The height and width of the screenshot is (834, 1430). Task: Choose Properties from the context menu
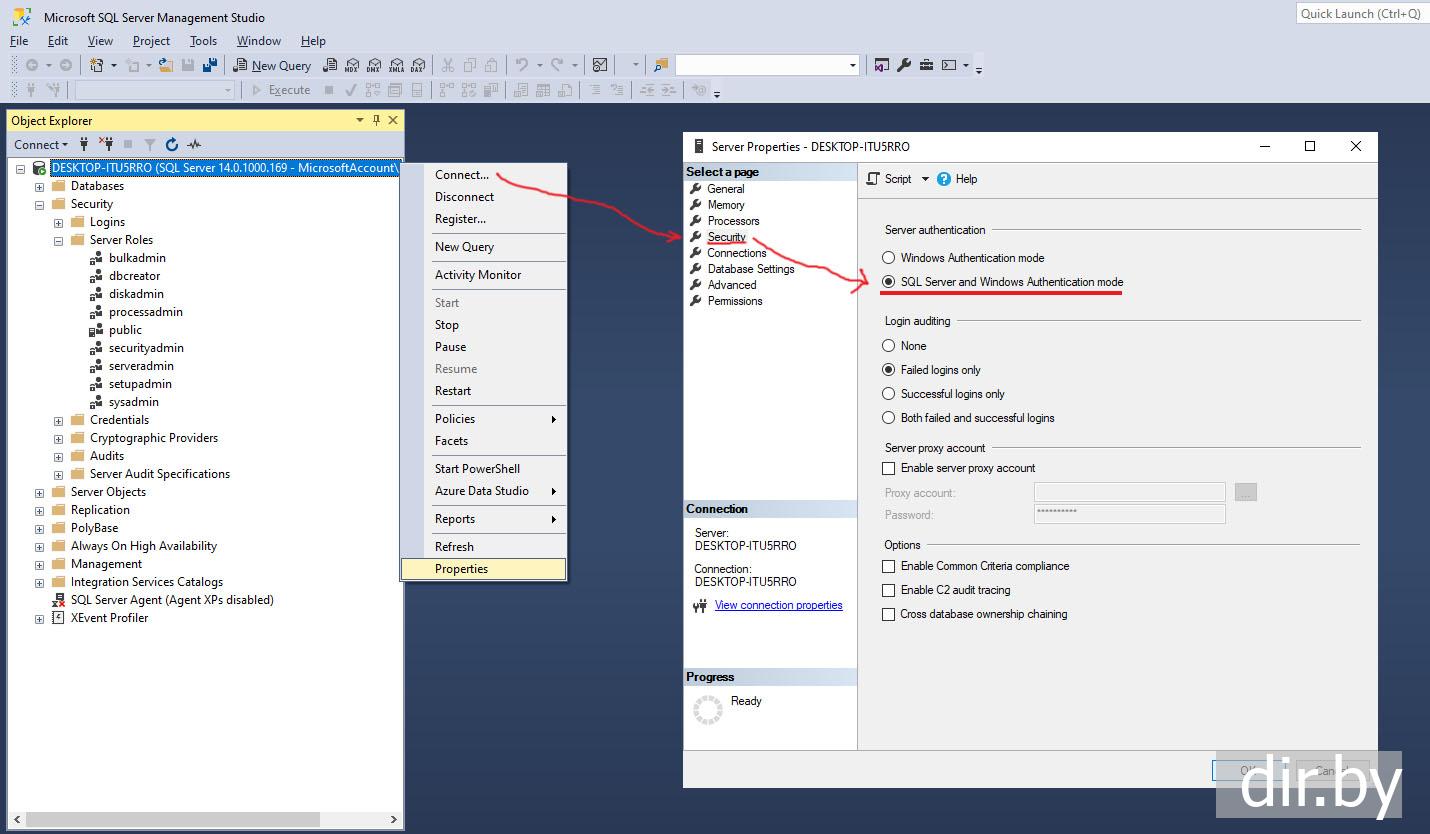click(x=461, y=569)
